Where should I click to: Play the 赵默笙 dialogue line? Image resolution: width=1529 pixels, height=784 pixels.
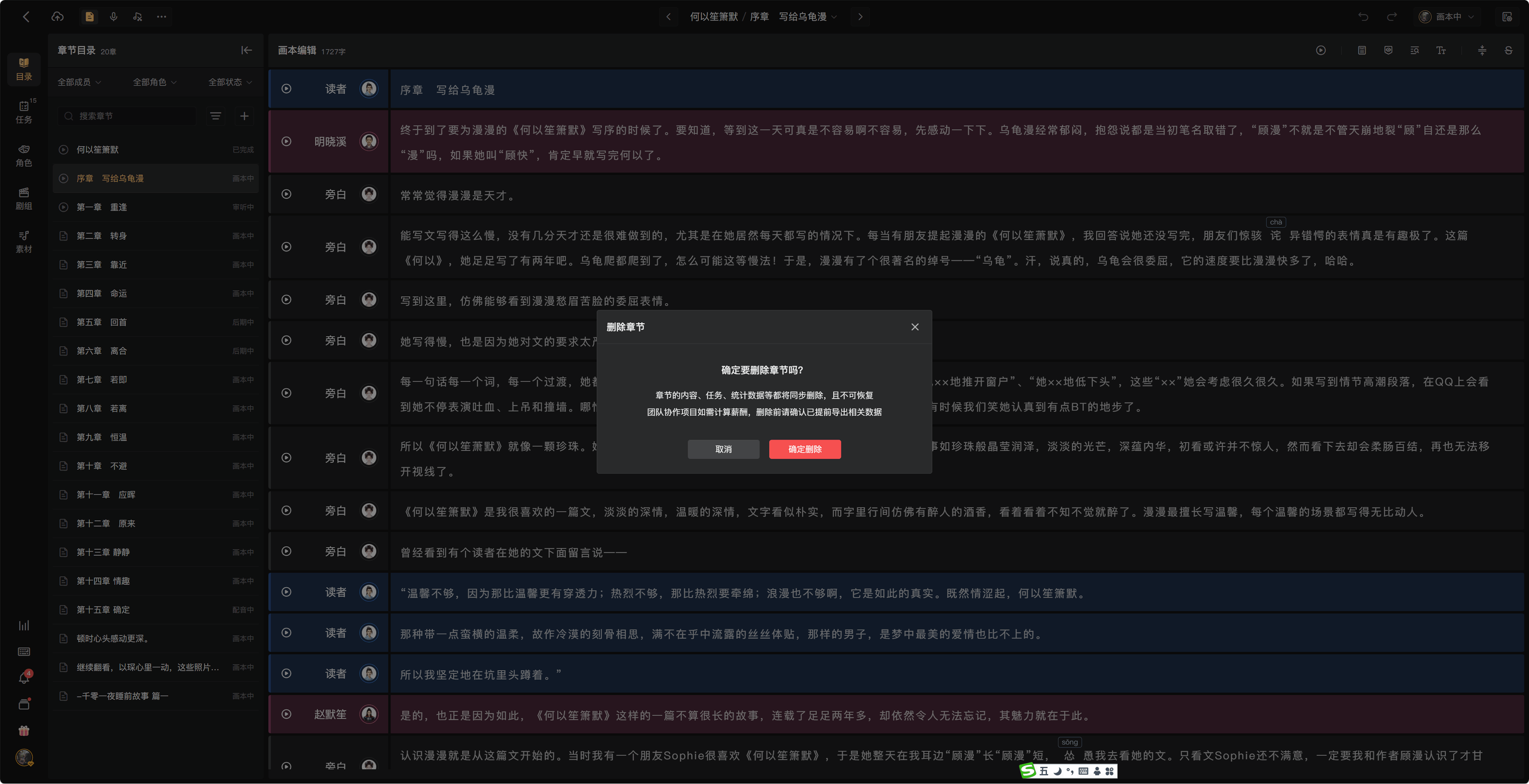286,714
